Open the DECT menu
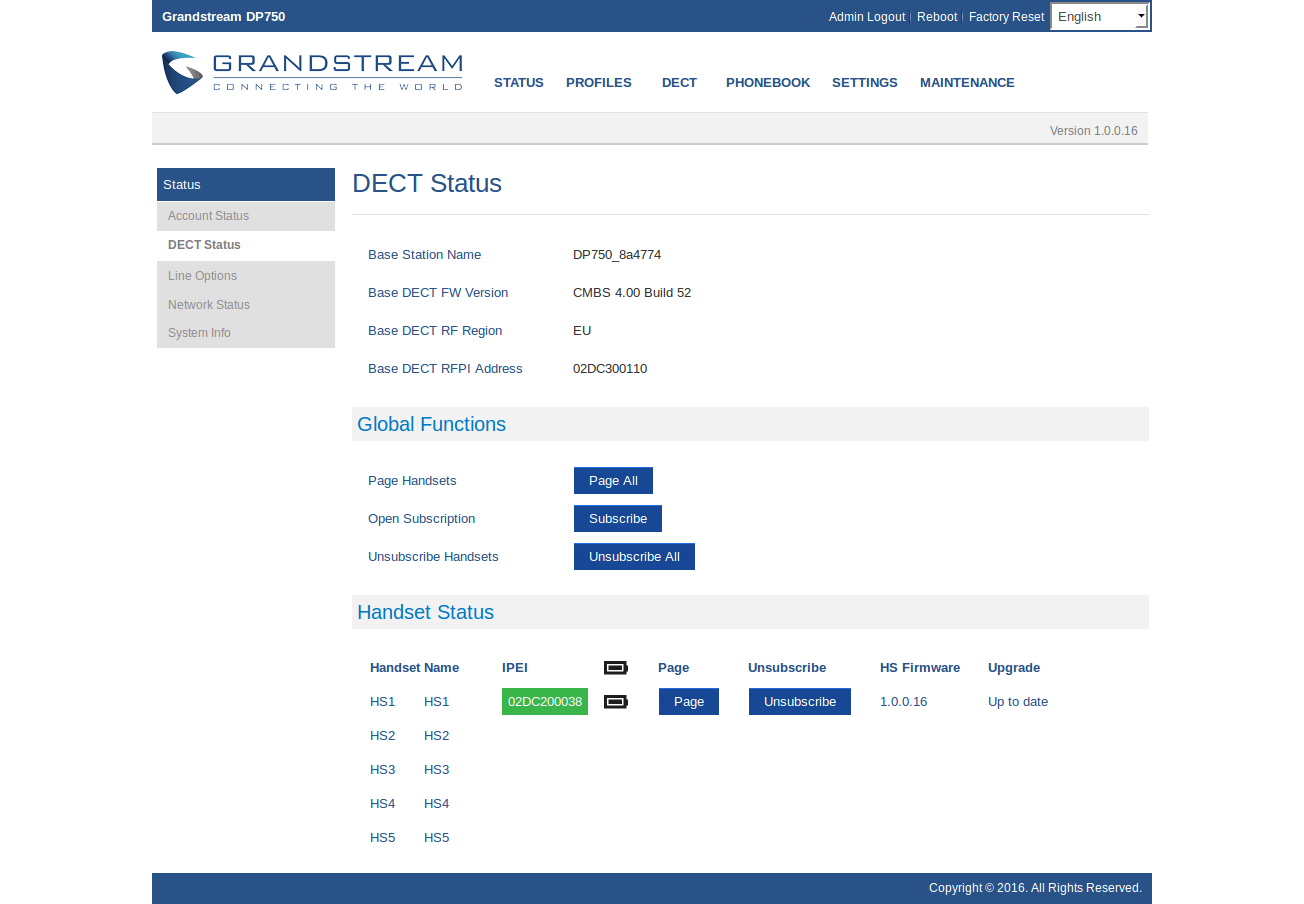Screen dimensions: 1304x904 (679, 83)
